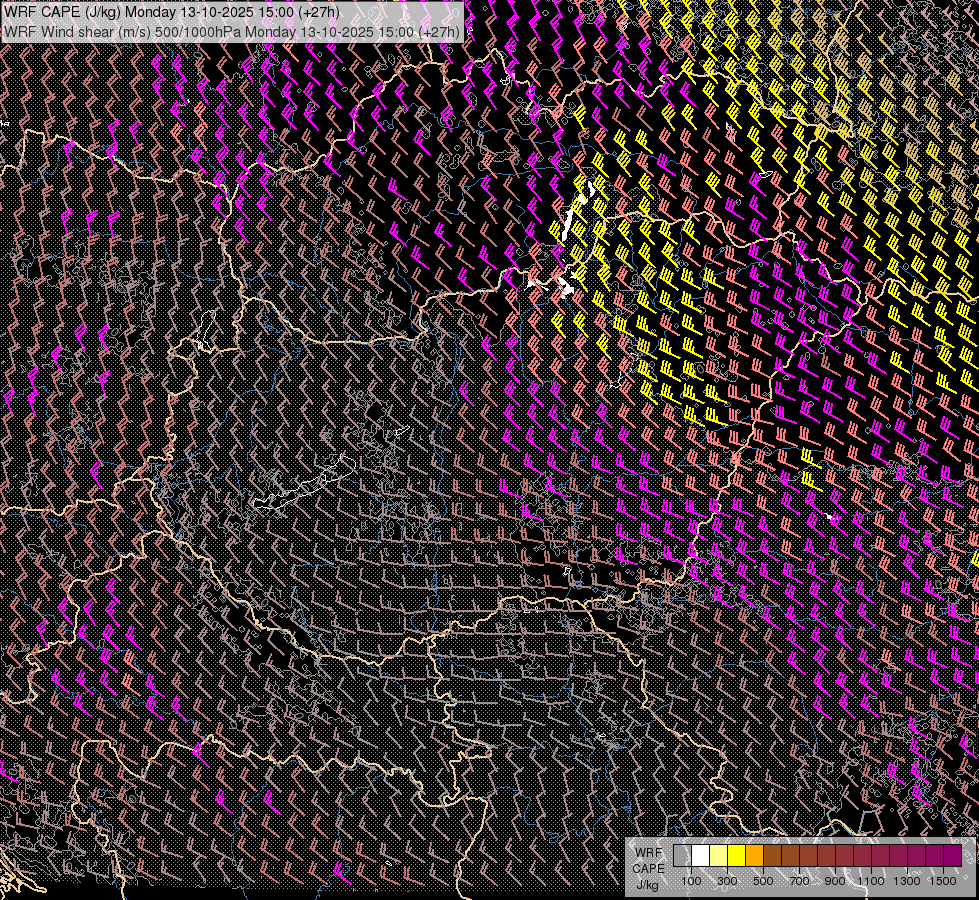Click the 500 tick label in the legend
The image size is (979, 900).
(x=763, y=881)
